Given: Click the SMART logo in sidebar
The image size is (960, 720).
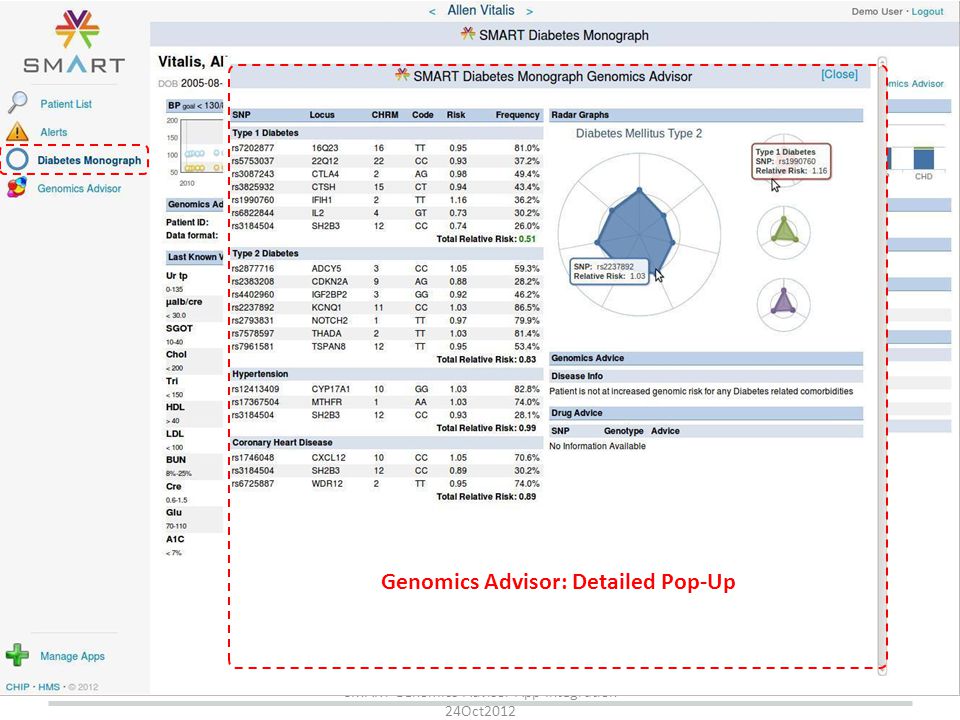Looking at the screenshot, I should coord(74,42).
